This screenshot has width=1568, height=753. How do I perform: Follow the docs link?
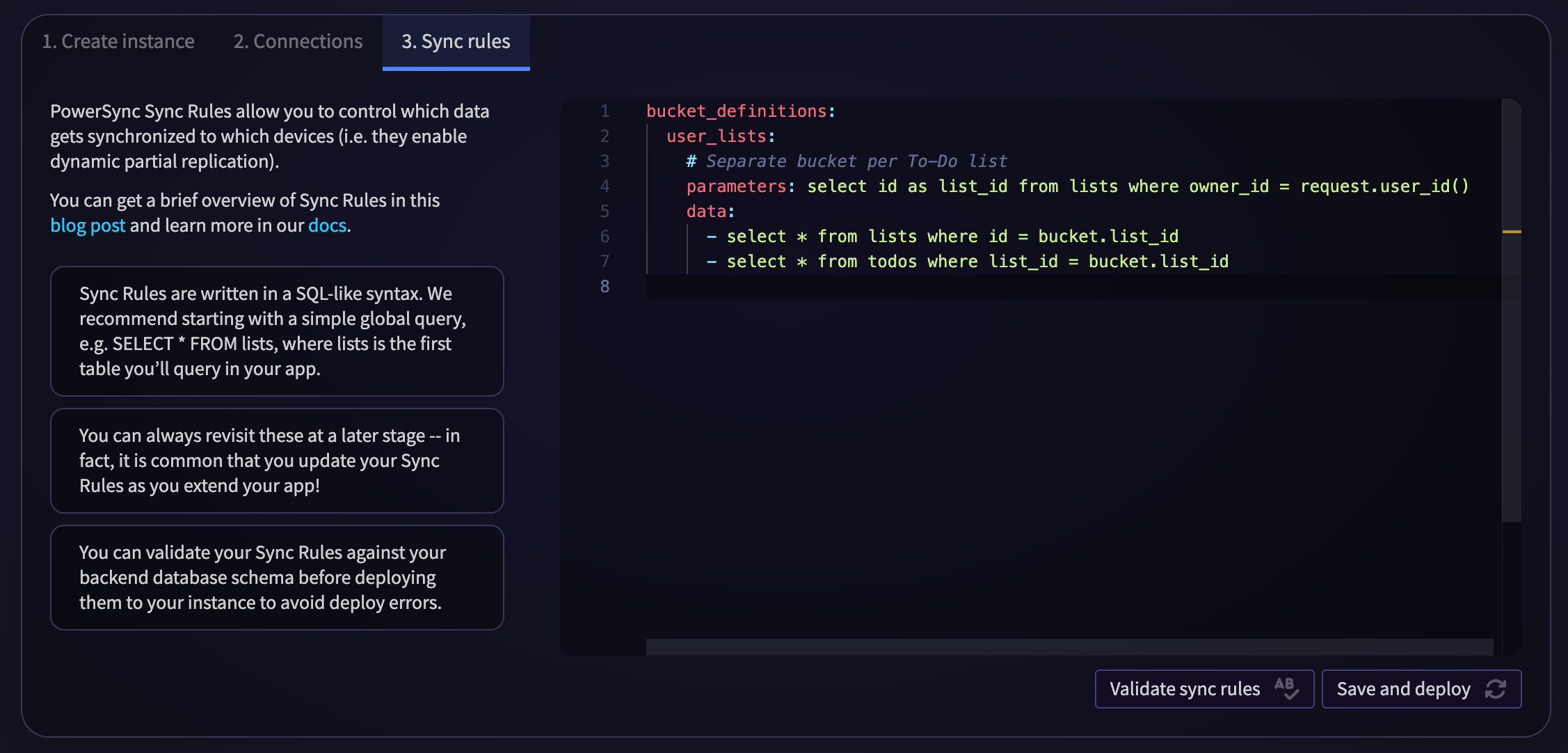point(327,225)
